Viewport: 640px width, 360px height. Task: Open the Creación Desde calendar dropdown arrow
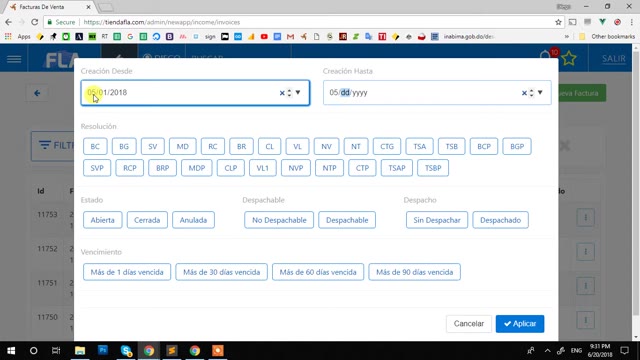(x=298, y=93)
